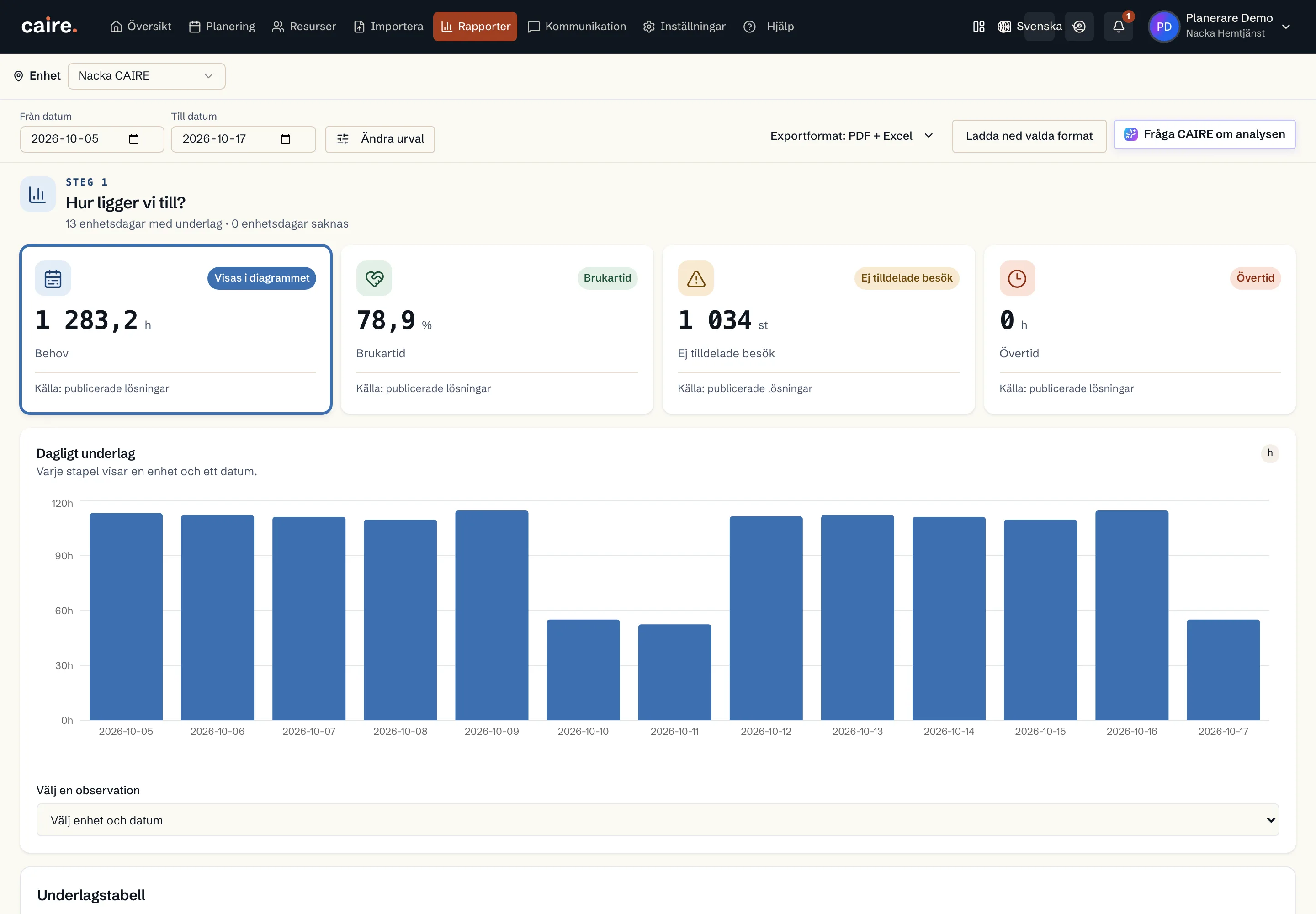Switch language via Svenska selector
This screenshot has width=1316, height=914.
tap(1029, 27)
